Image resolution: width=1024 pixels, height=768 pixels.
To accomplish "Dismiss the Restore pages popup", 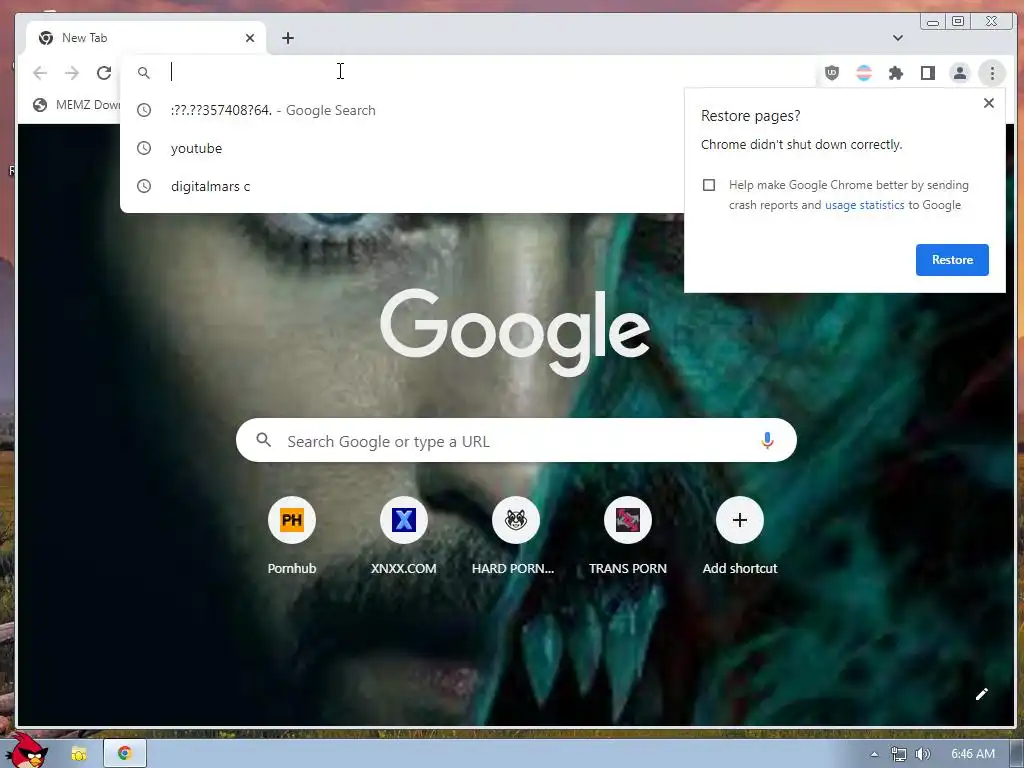I will pos(989,103).
